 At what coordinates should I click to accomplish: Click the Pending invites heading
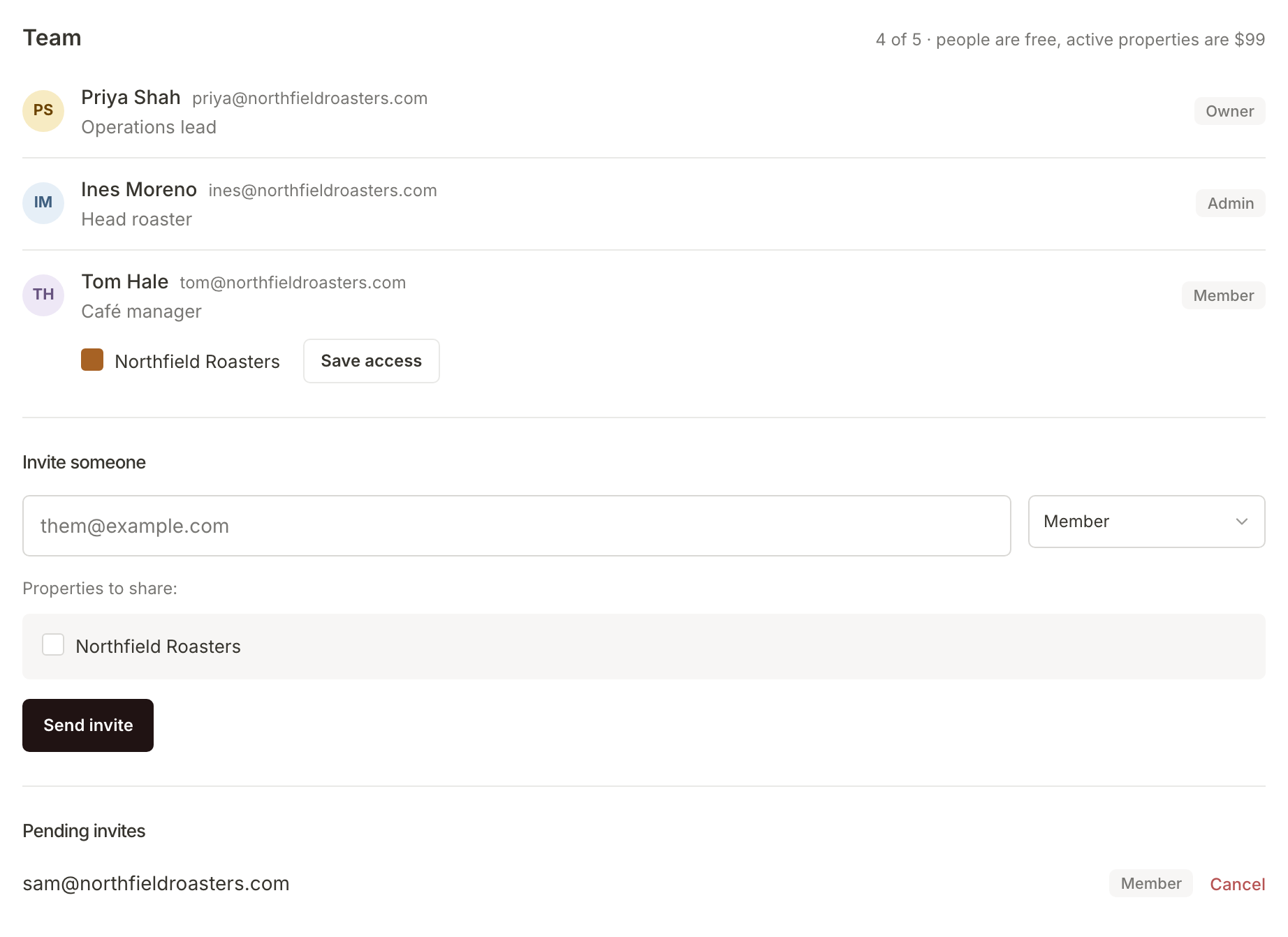pyautogui.click(x=84, y=831)
